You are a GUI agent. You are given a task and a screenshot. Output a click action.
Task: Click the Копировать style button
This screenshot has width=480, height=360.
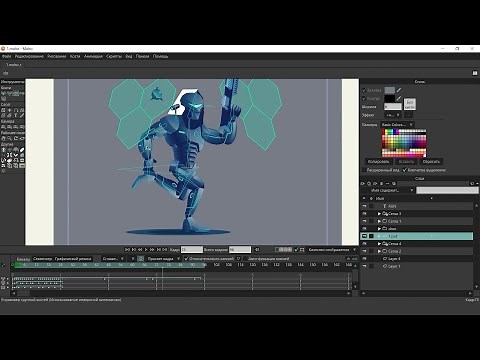[378, 161]
